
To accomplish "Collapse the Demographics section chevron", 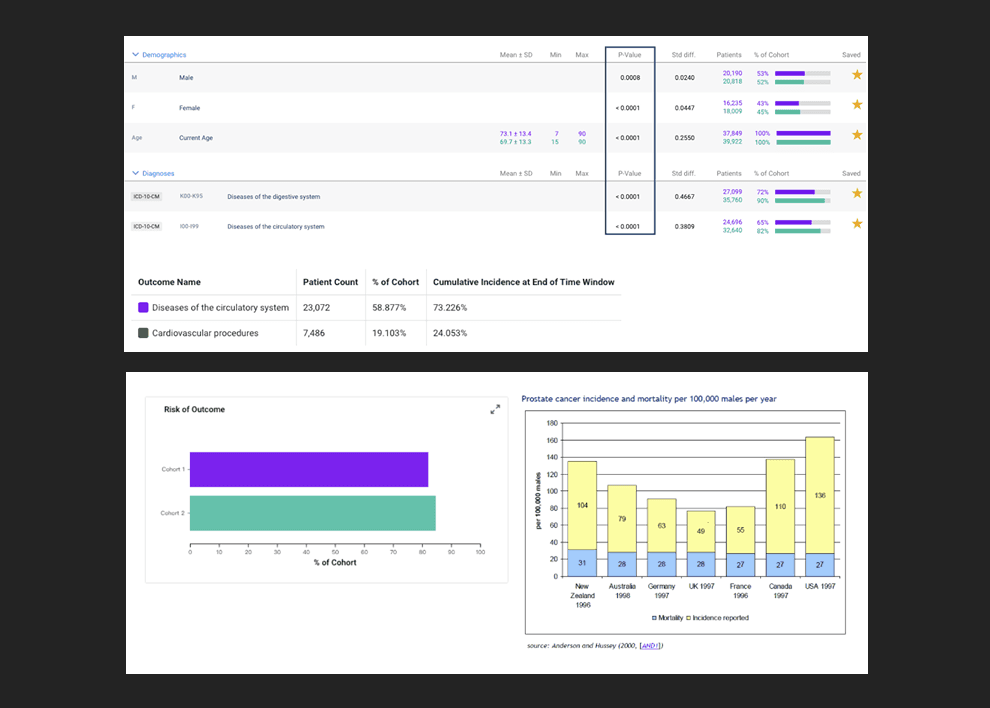I will [135, 55].
